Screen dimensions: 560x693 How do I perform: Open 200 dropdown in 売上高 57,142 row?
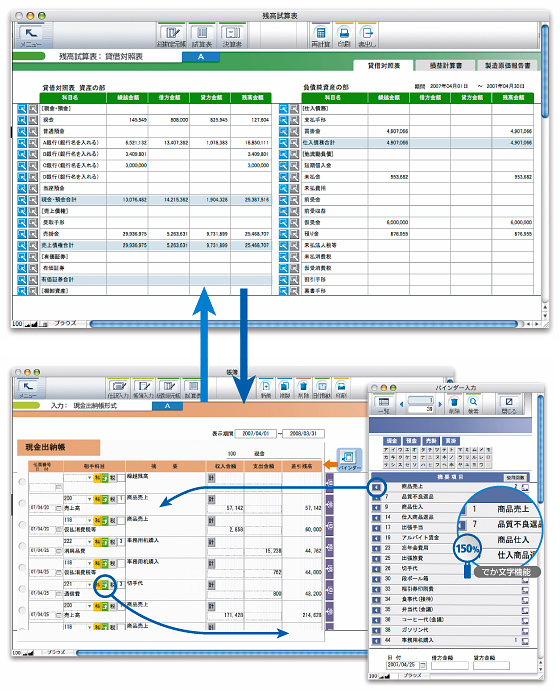pos(90,499)
